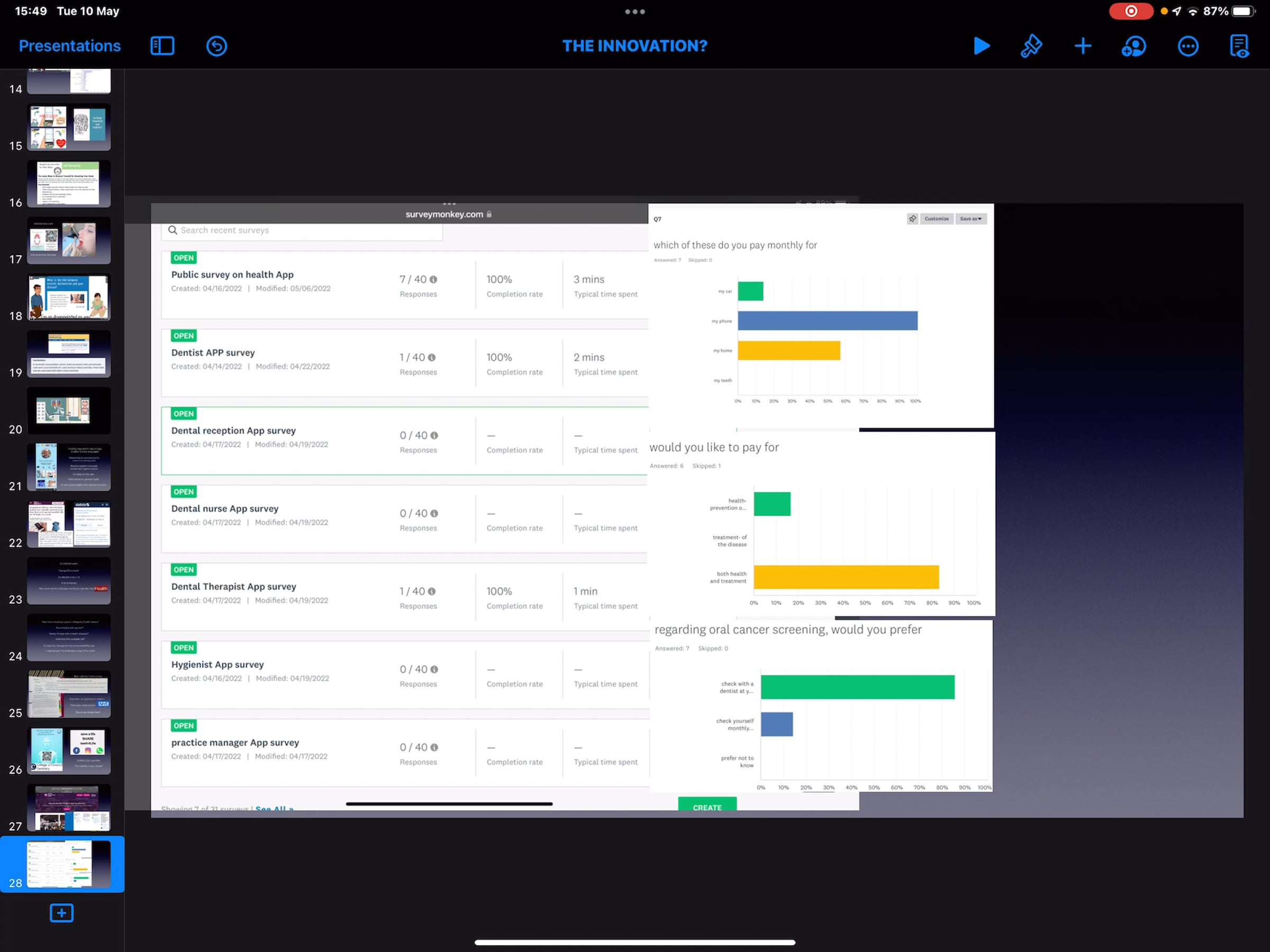Open the Format paintbrush panel

tap(1031, 46)
